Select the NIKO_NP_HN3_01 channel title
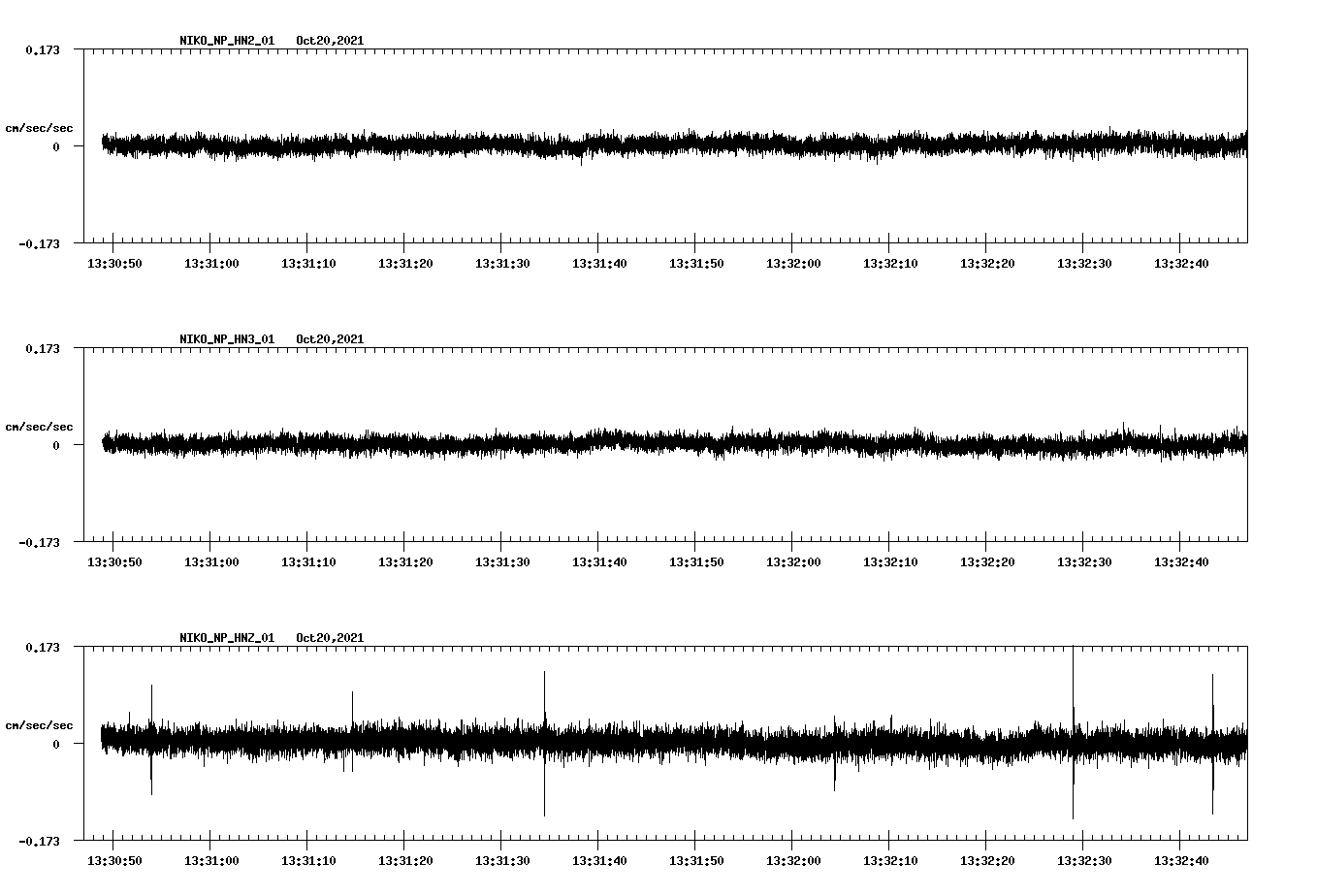 click(x=227, y=339)
